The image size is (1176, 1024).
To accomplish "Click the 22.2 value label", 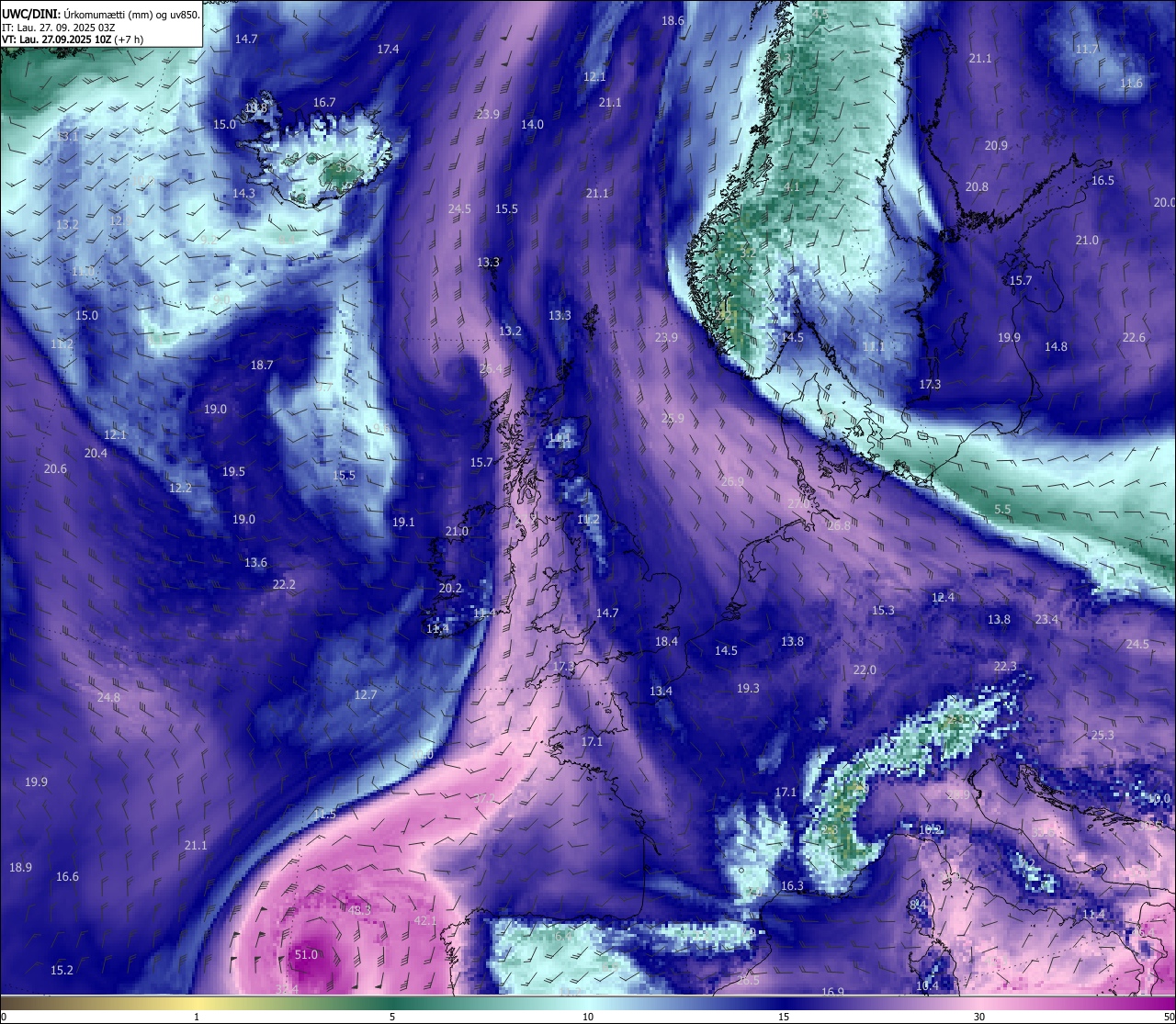I will tap(284, 585).
